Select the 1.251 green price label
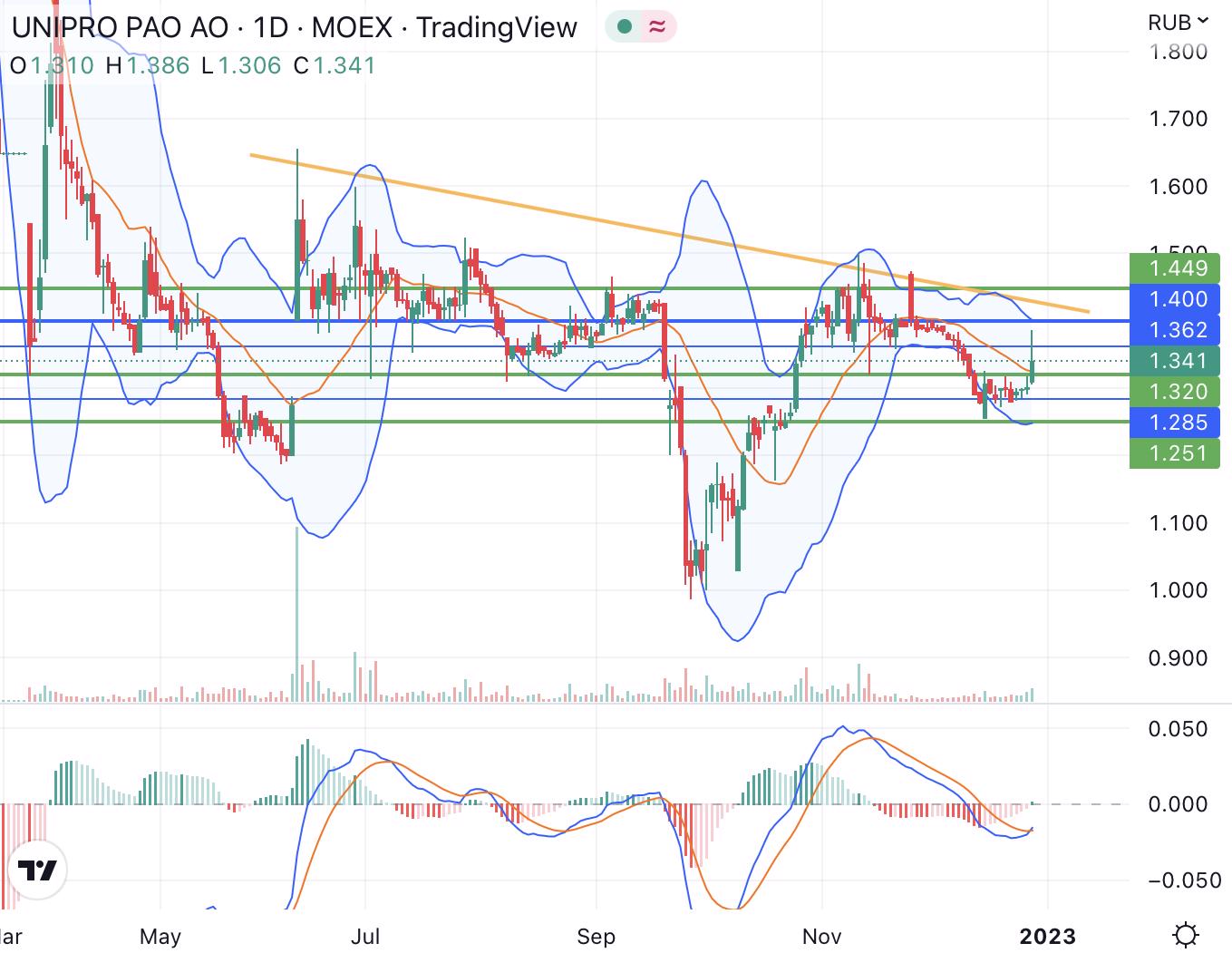This screenshot has height=953, width=1232. (1175, 453)
